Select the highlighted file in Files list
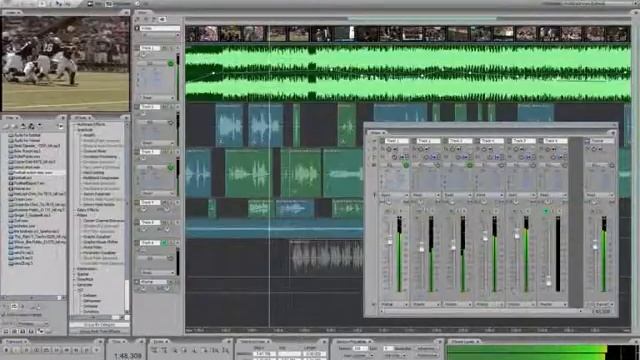The image size is (640, 360). click(36, 173)
